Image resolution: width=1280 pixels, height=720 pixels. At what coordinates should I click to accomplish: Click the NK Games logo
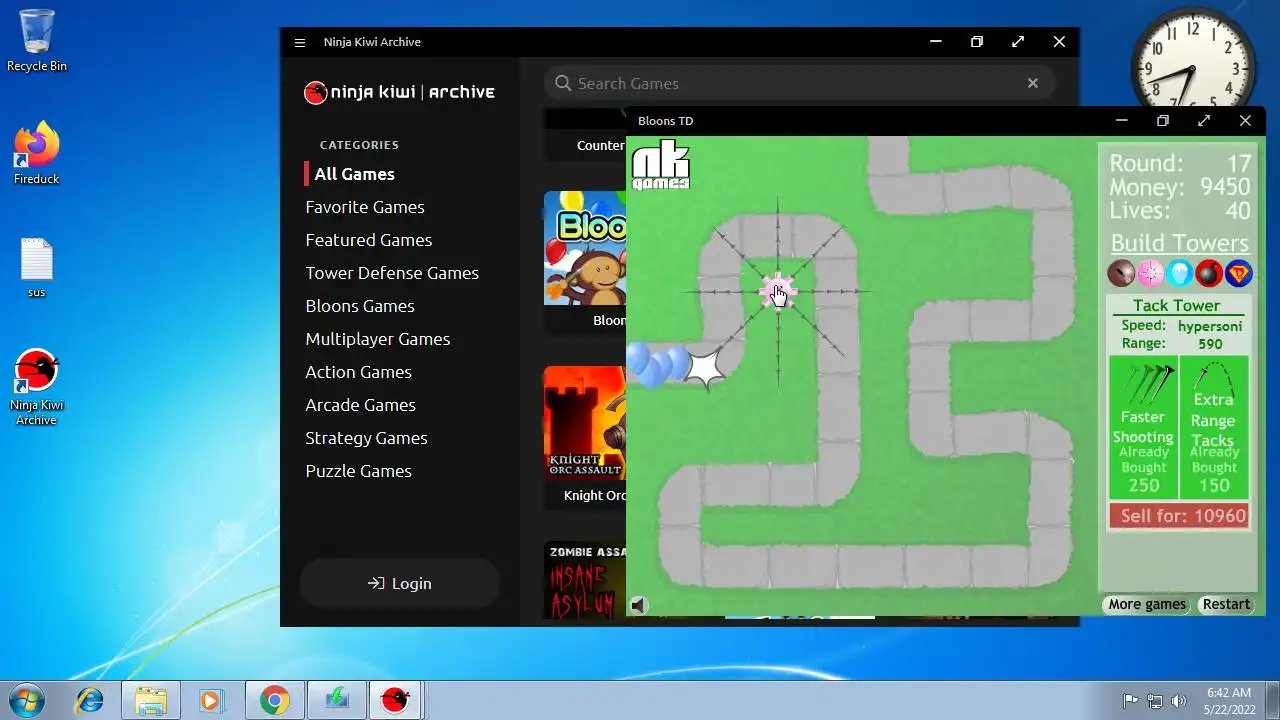[660, 166]
